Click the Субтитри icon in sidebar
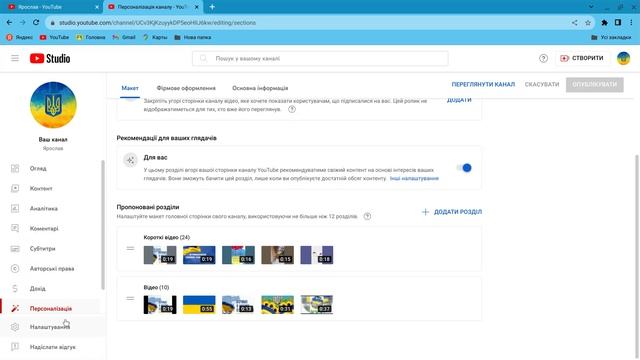The height and width of the screenshot is (360, 640). click(15, 248)
